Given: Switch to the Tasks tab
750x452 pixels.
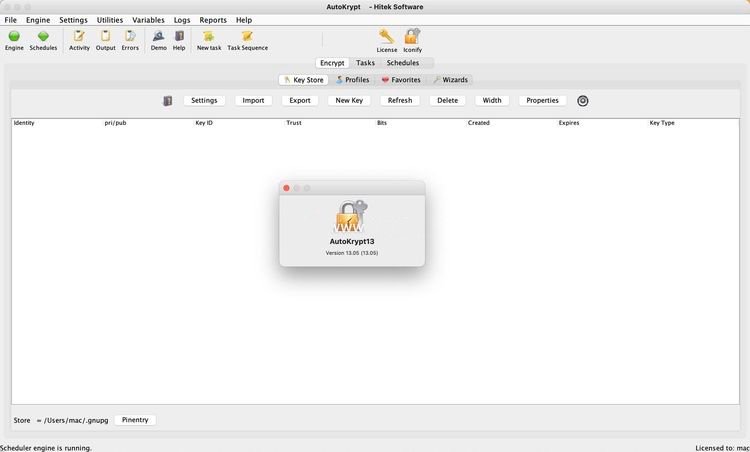Looking at the screenshot, I should point(365,63).
